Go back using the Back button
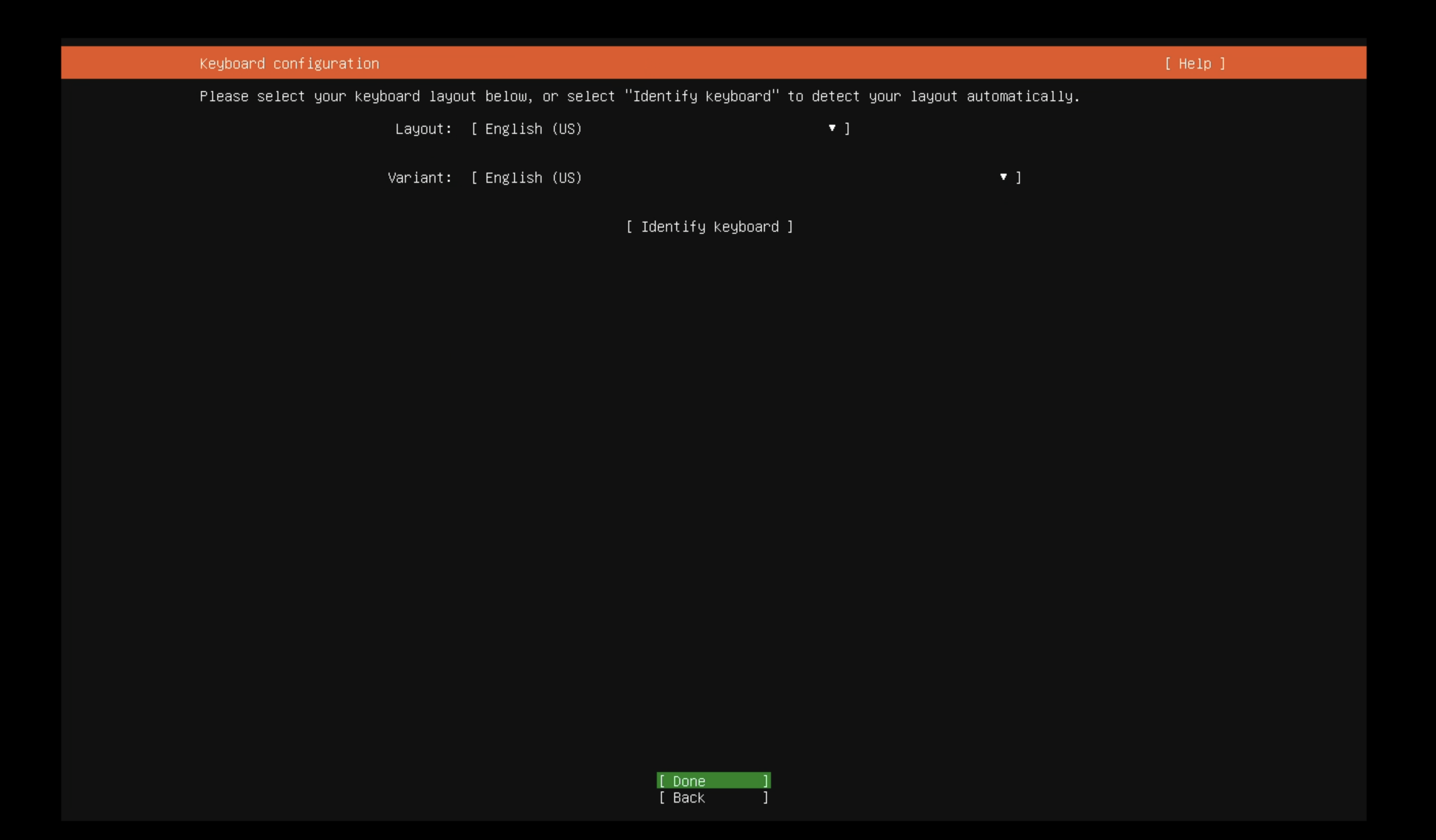The height and width of the screenshot is (840, 1436). pyautogui.click(x=713, y=798)
